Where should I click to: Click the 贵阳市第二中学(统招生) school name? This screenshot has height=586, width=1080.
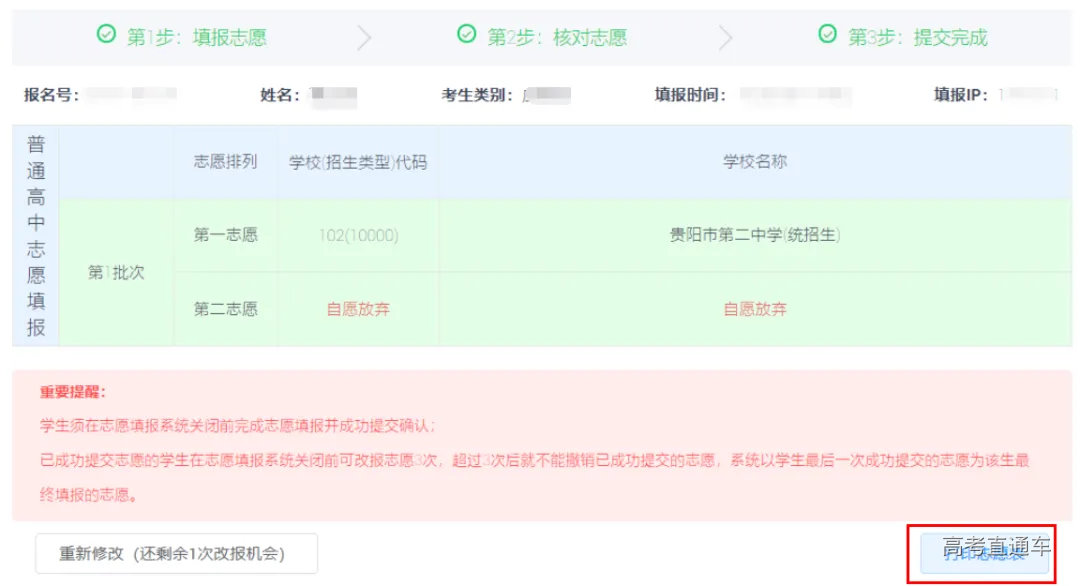tap(756, 236)
